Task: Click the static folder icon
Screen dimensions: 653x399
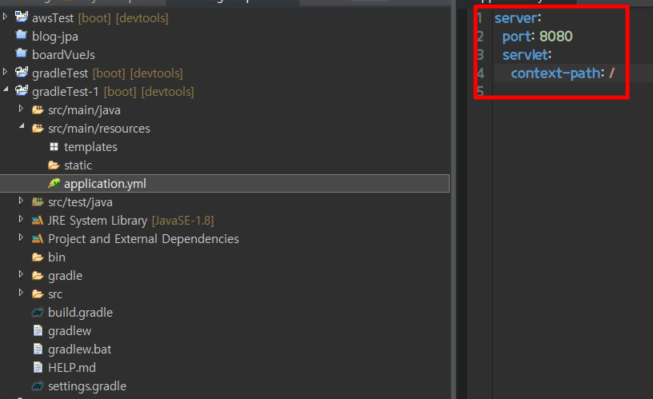Action: (x=54, y=165)
